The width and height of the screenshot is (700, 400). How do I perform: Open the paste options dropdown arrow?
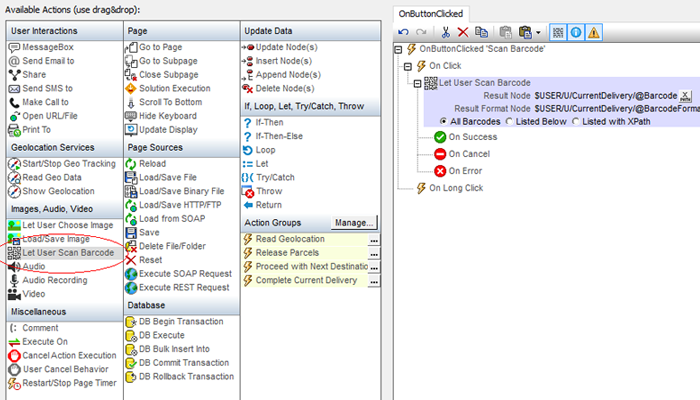tap(539, 32)
